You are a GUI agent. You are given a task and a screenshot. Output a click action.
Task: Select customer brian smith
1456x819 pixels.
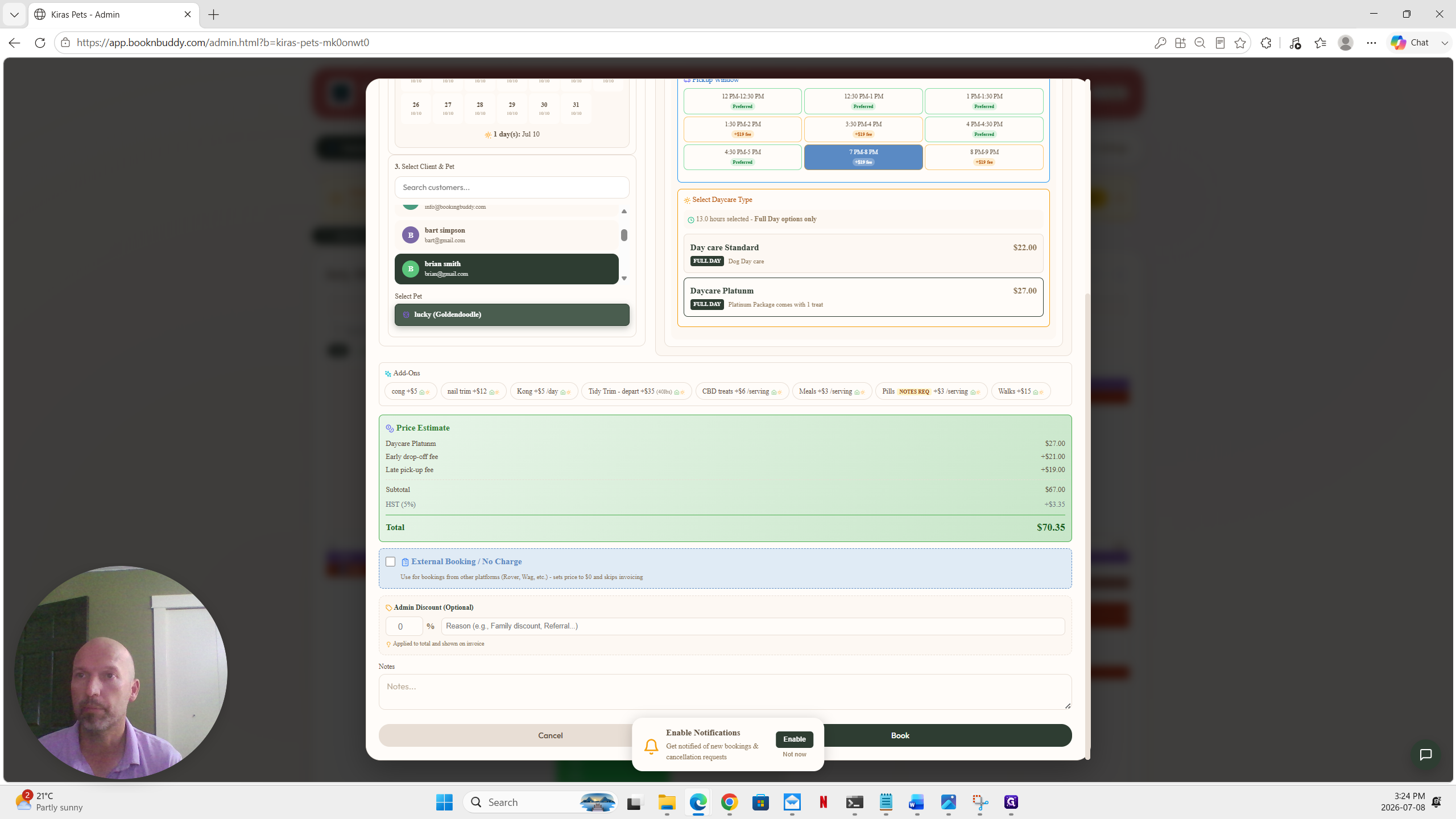coord(506,268)
